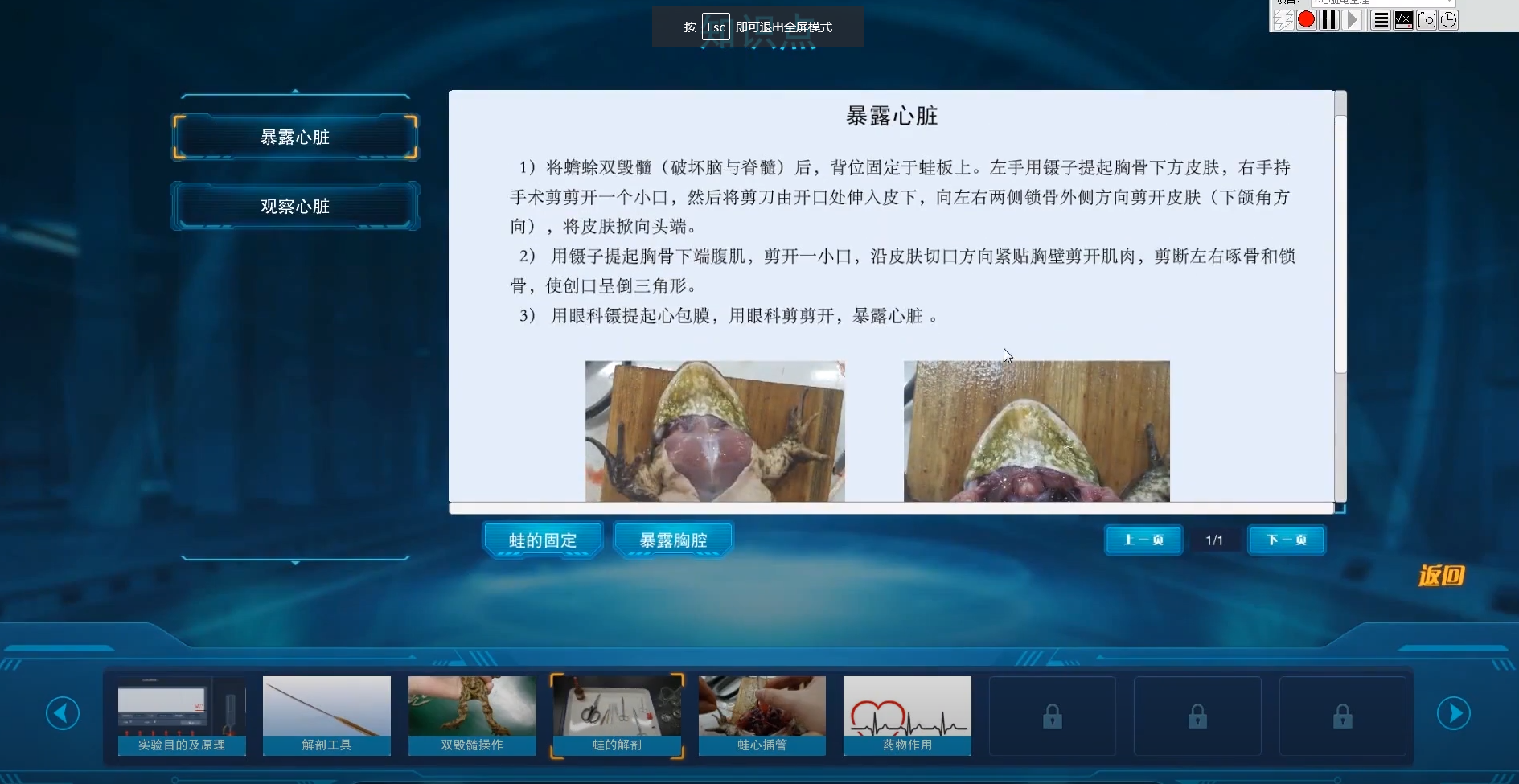Image resolution: width=1519 pixels, height=784 pixels.
Task: Switch to the 蛙的固定 tab
Action: [x=543, y=540]
